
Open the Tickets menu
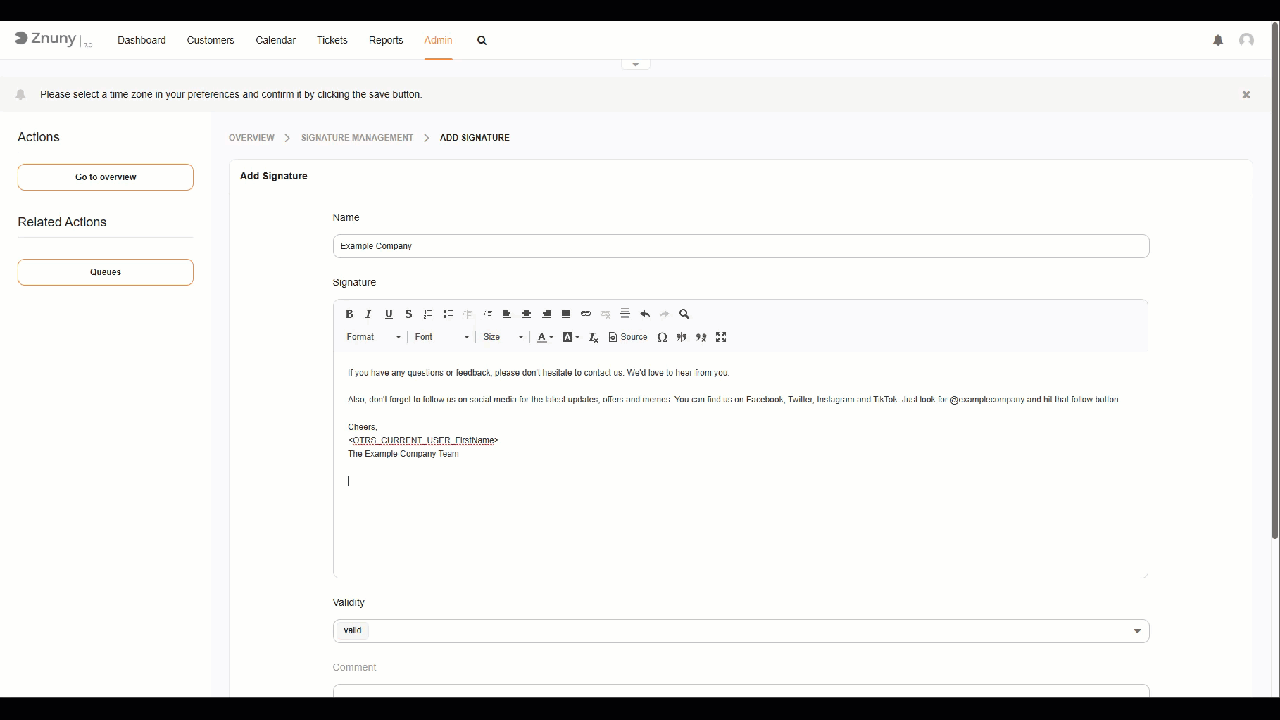[x=332, y=40]
